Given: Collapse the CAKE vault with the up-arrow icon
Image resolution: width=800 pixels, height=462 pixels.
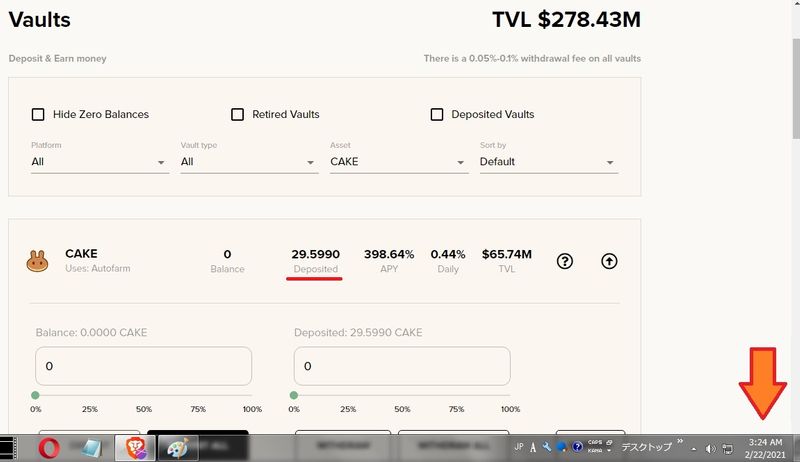Looking at the screenshot, I should [609, 261].
